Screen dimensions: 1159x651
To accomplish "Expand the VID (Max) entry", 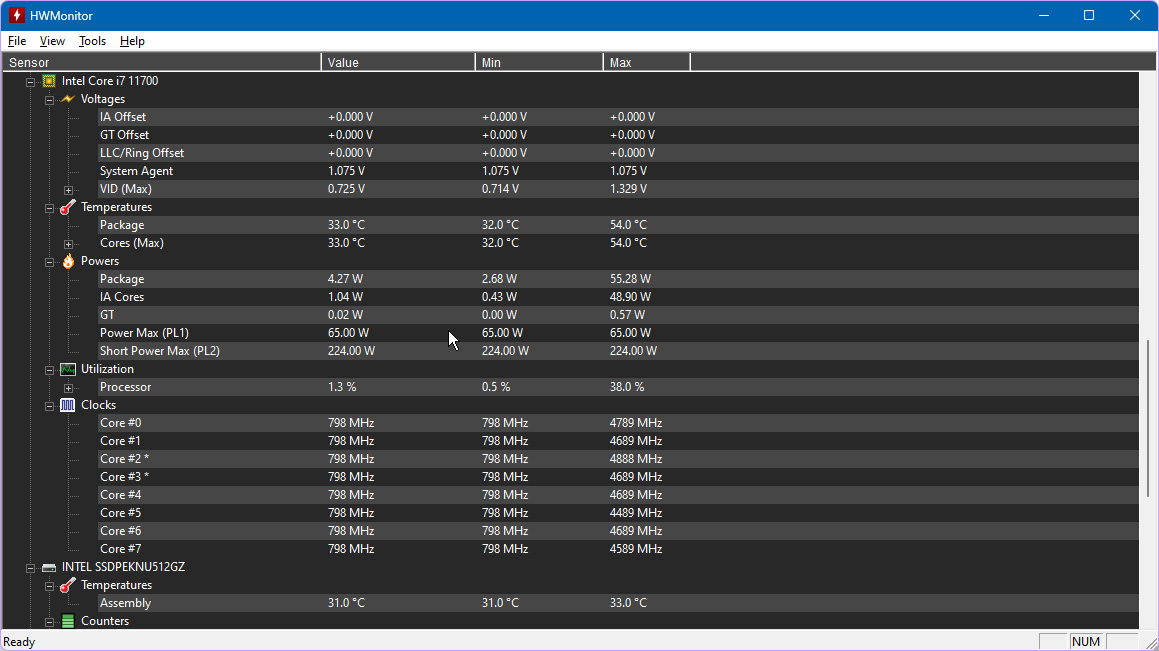I will coord(69,190).
